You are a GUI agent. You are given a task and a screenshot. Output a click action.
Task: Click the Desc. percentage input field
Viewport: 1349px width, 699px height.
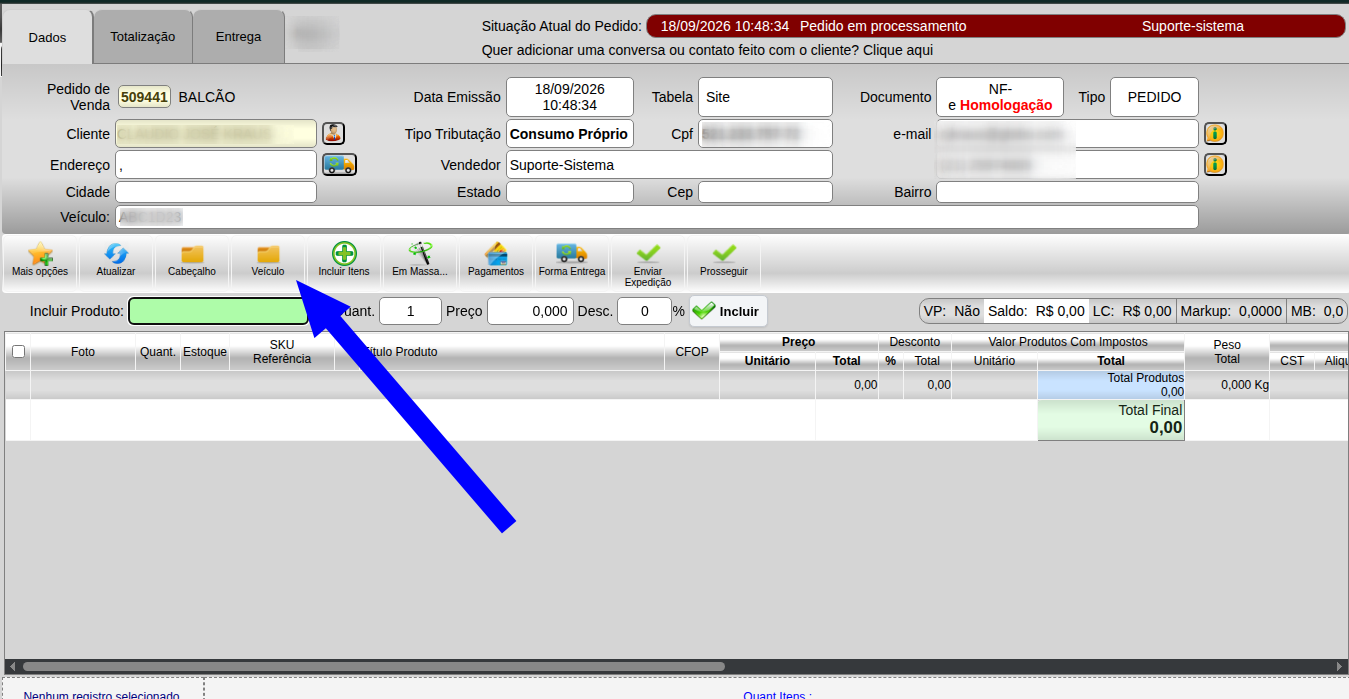(x=643, y=311)
